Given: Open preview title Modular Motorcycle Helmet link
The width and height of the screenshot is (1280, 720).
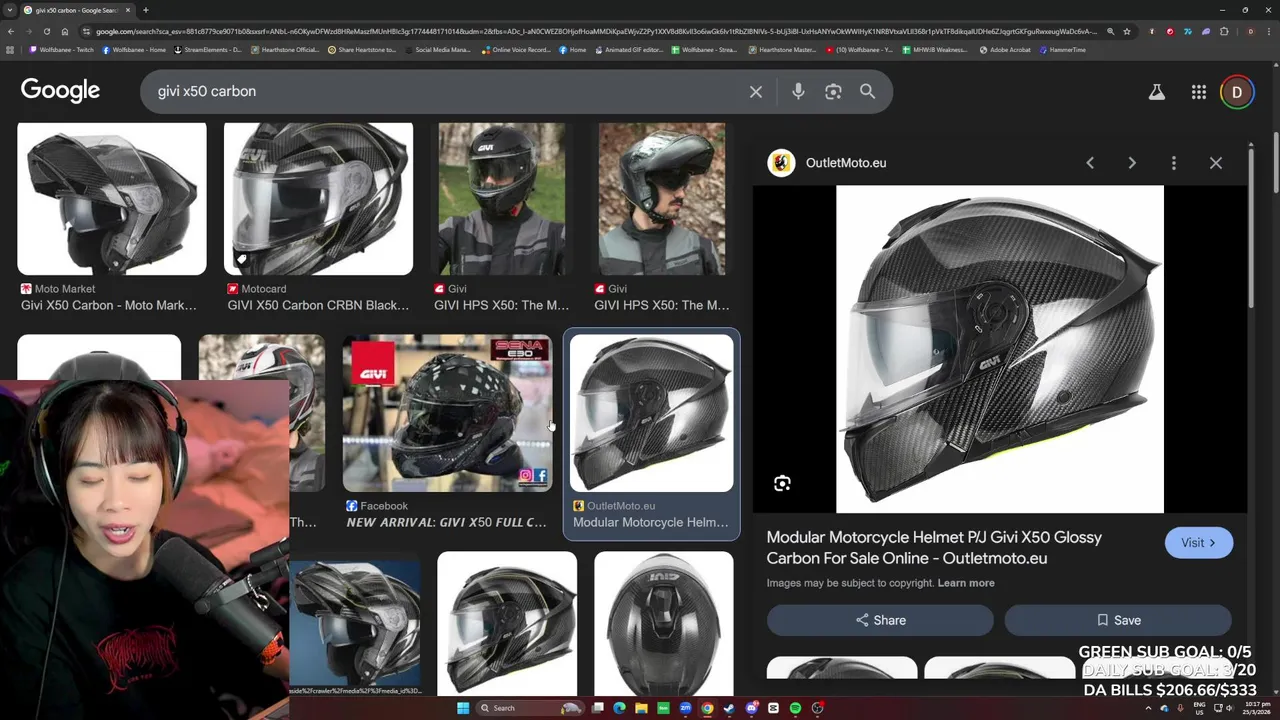Looking at the screenshot, I should click(934, 548).
